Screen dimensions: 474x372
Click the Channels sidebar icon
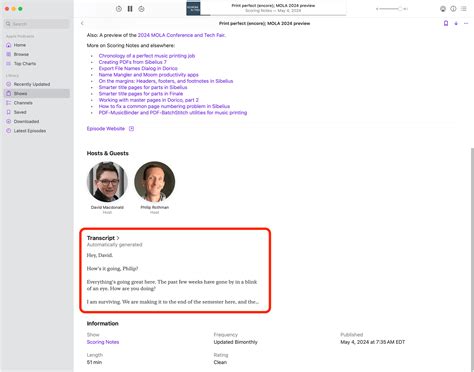(9, 103)
